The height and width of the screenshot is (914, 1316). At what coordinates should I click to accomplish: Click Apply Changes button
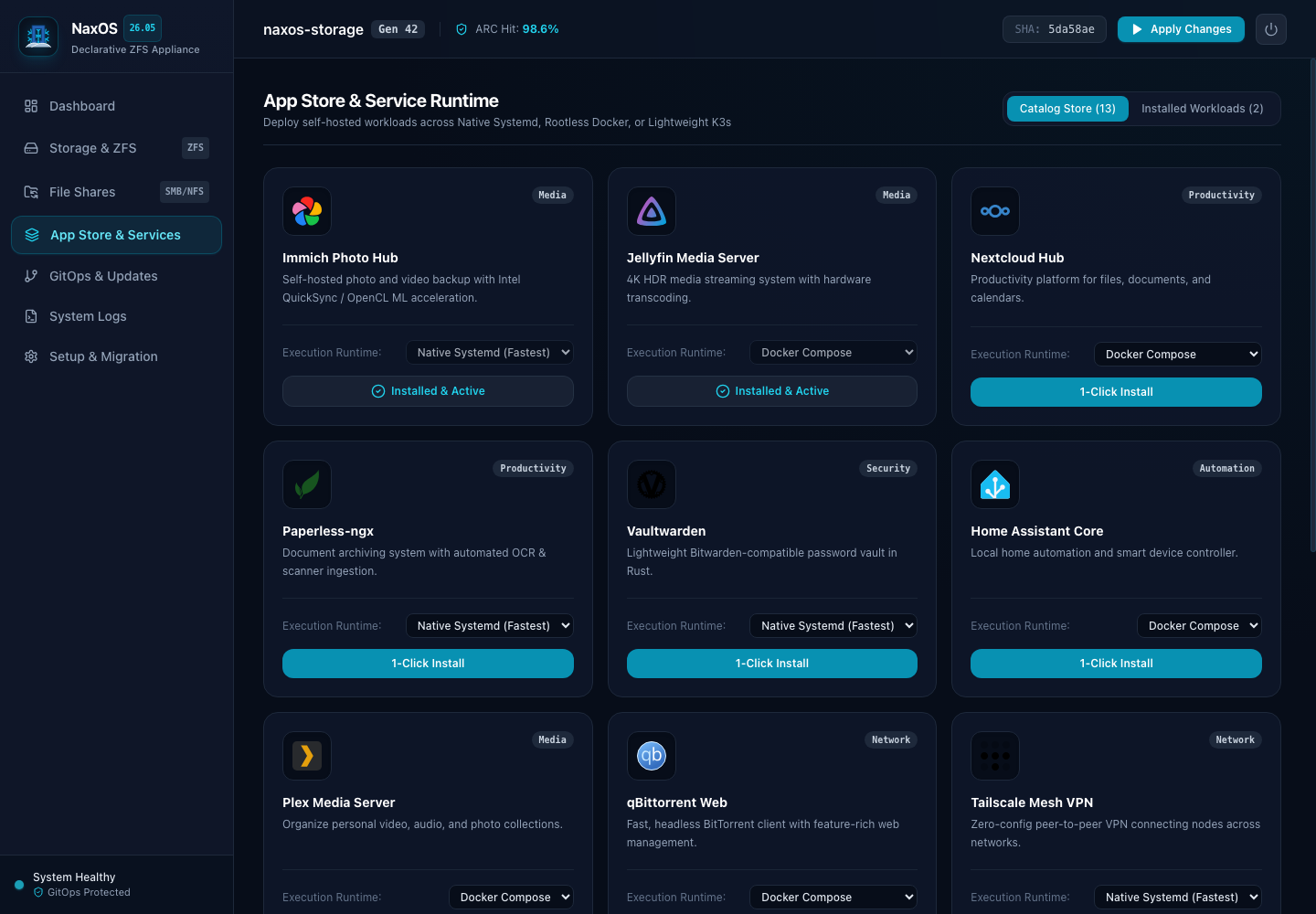pyautogui.click(x=1181, y=29)
